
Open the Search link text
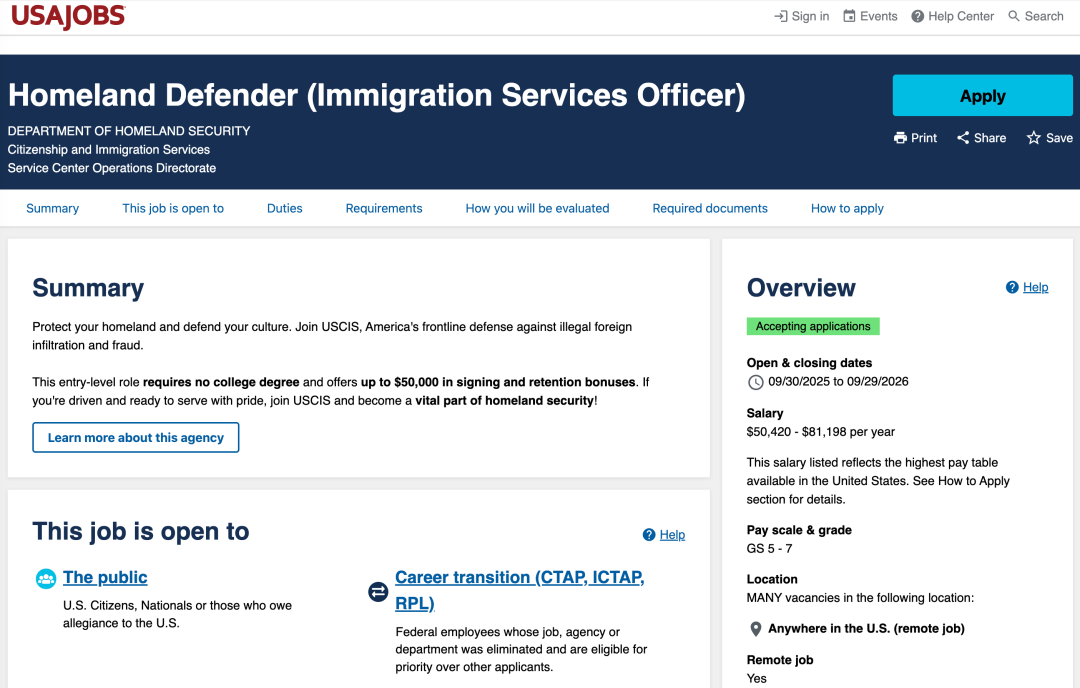[1043, 16]
